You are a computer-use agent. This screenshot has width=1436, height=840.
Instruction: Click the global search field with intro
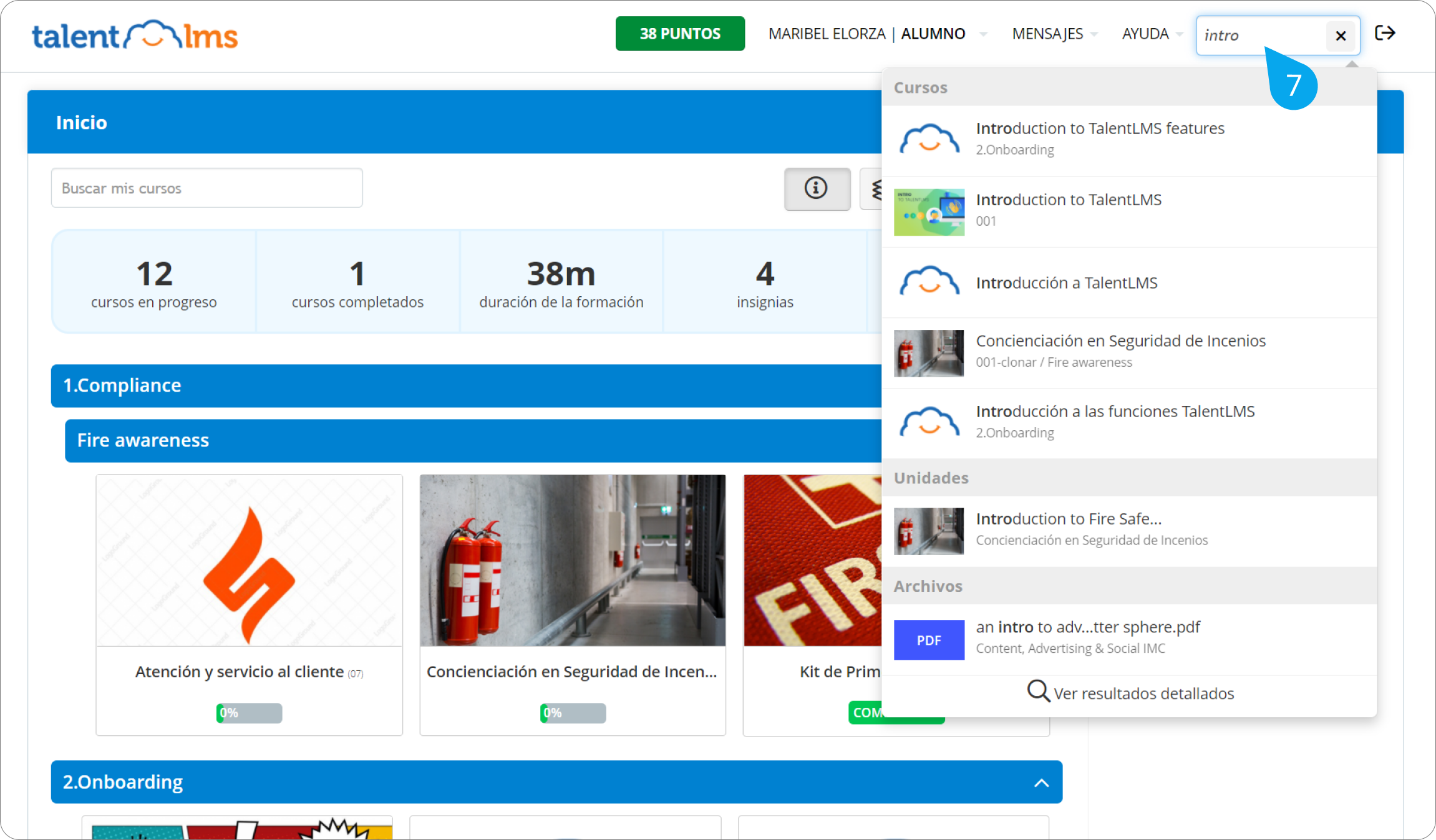point(1260,36)
